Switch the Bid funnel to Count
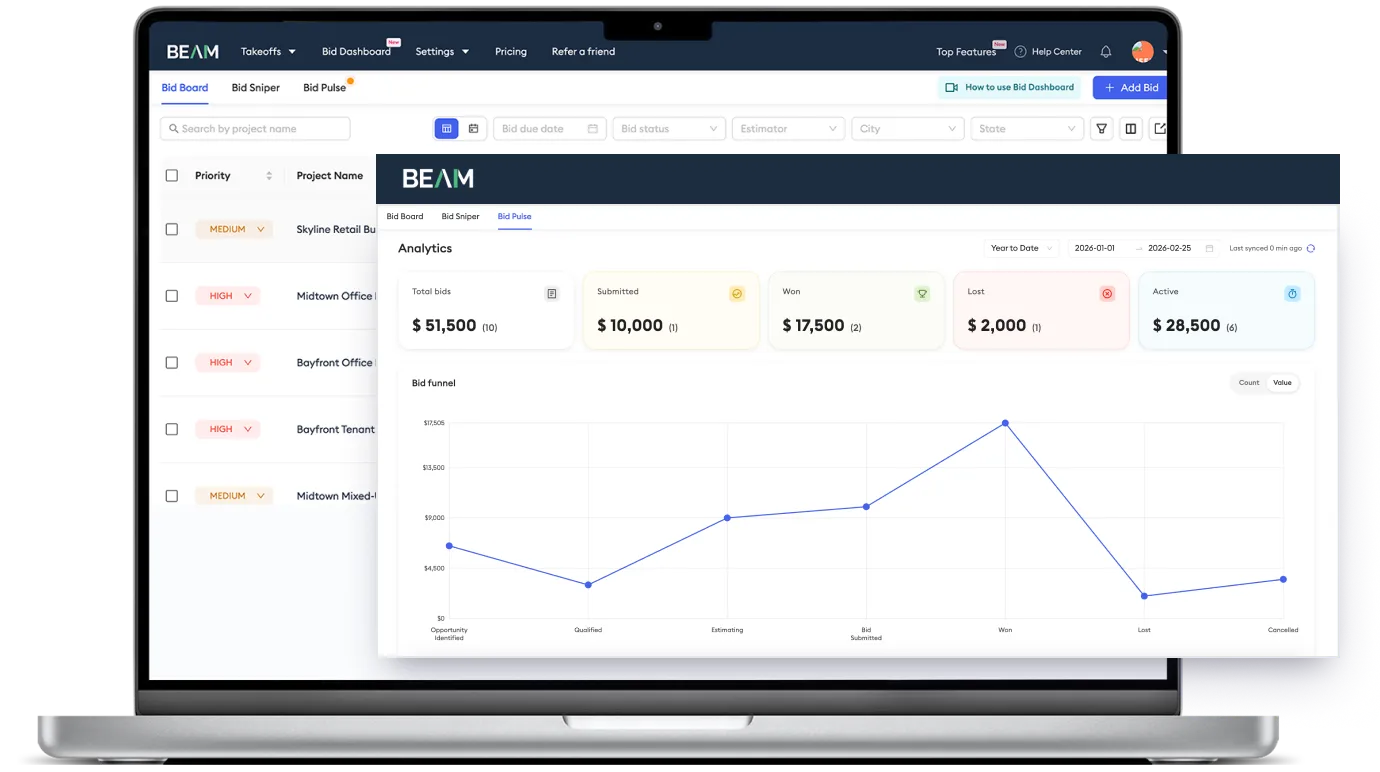This screenshot has height=772, width=1380. pos(1249,383)
